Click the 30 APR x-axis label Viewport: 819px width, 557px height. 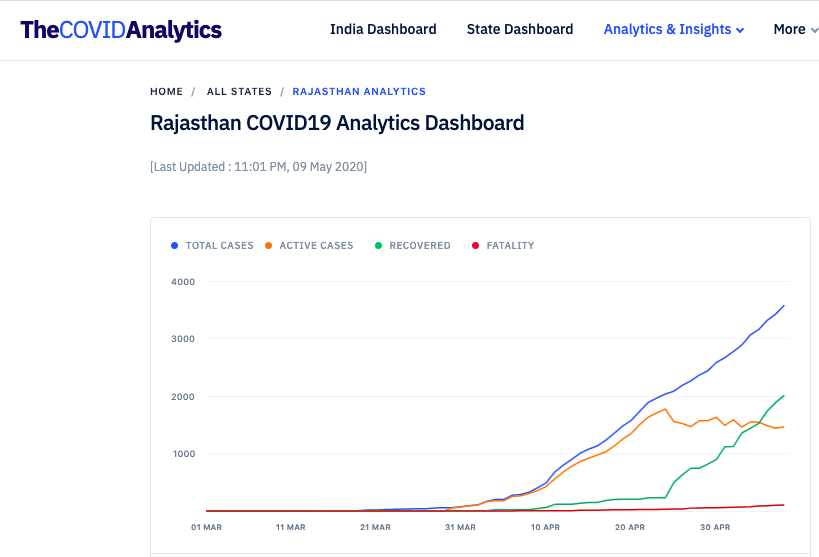coord(715,527)
